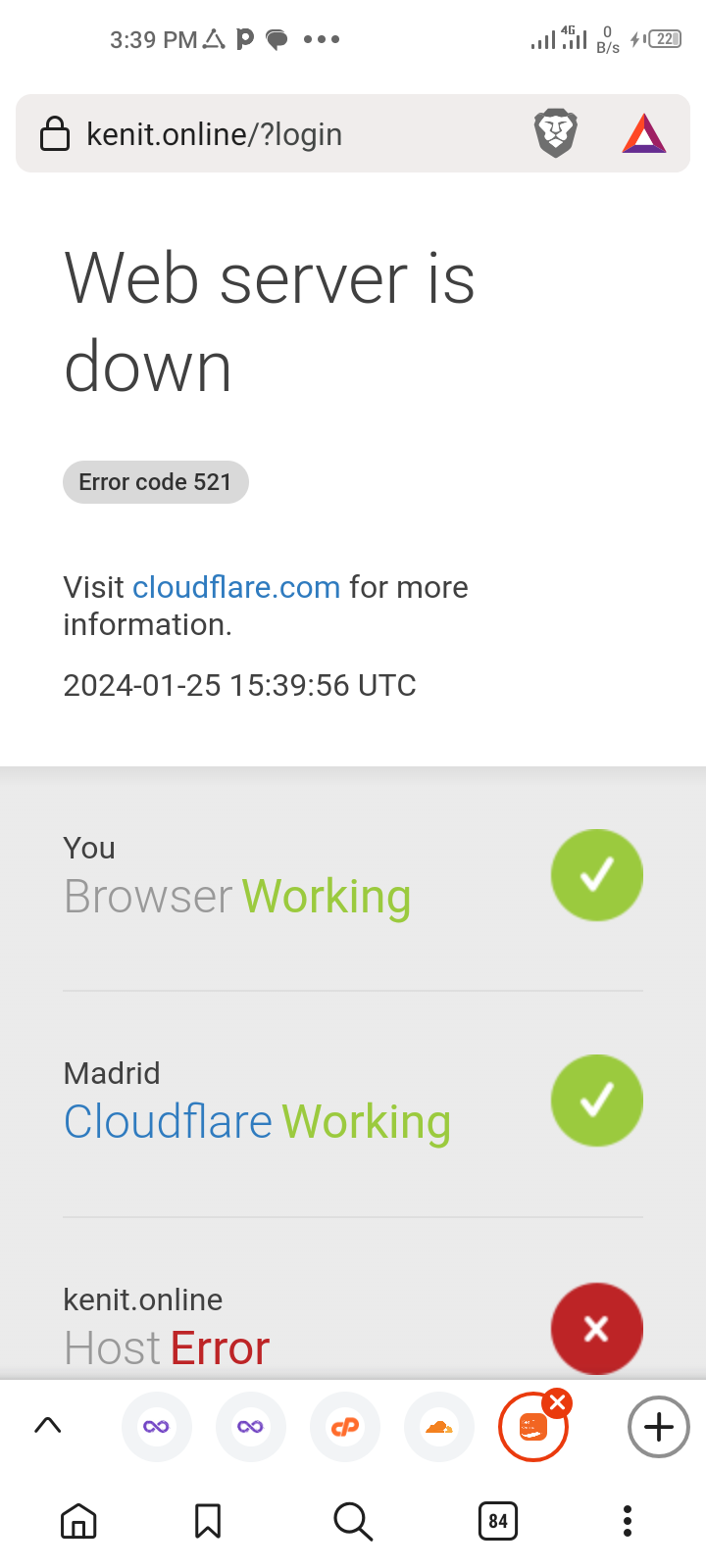The width and height of the screenshot is (706, 1568).
Task: Tap the lock icon in address bar
Action: pyautogui.click(x=55, y=133)
